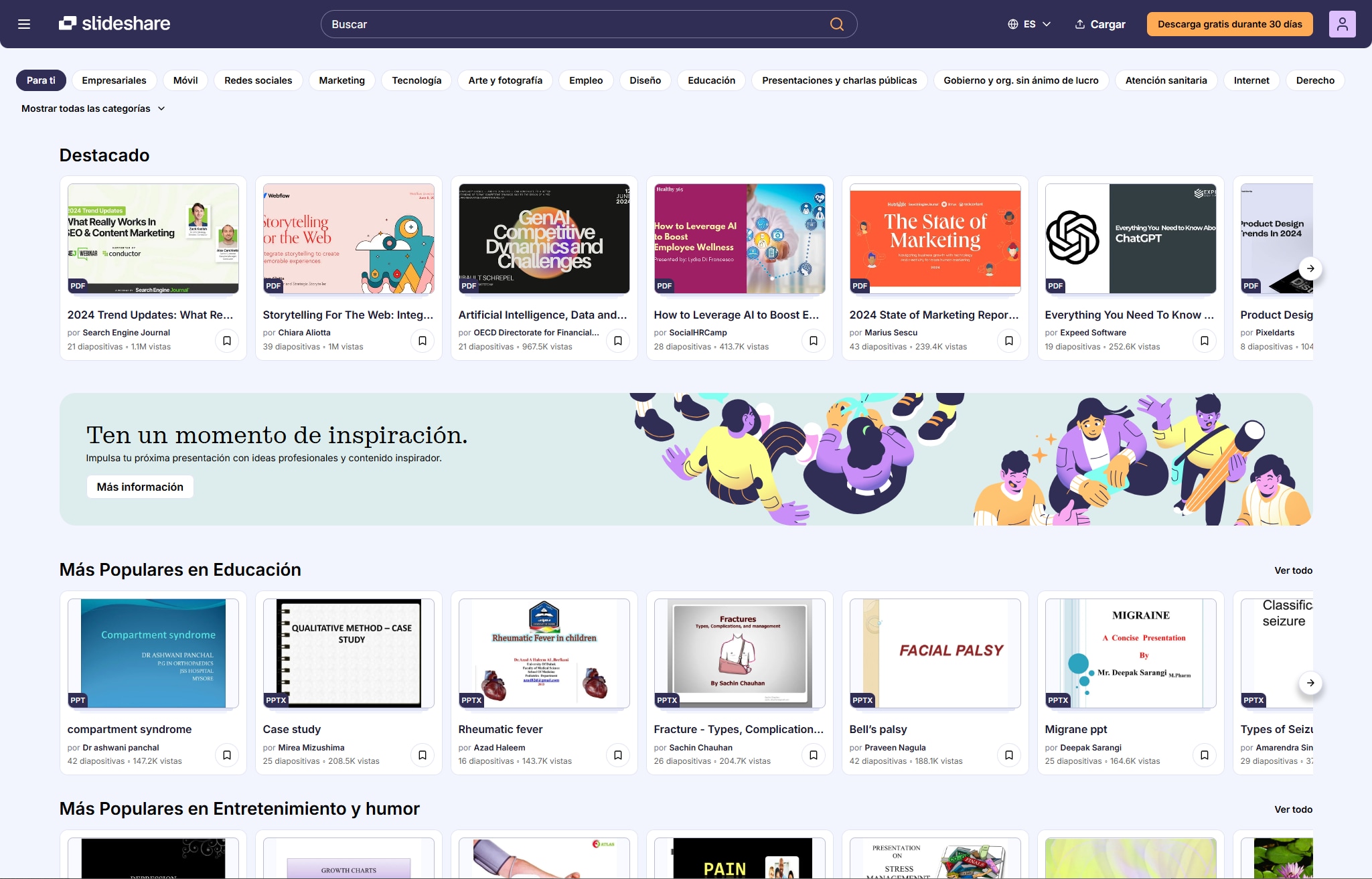Select the Derecho category

click(1315, 80)
